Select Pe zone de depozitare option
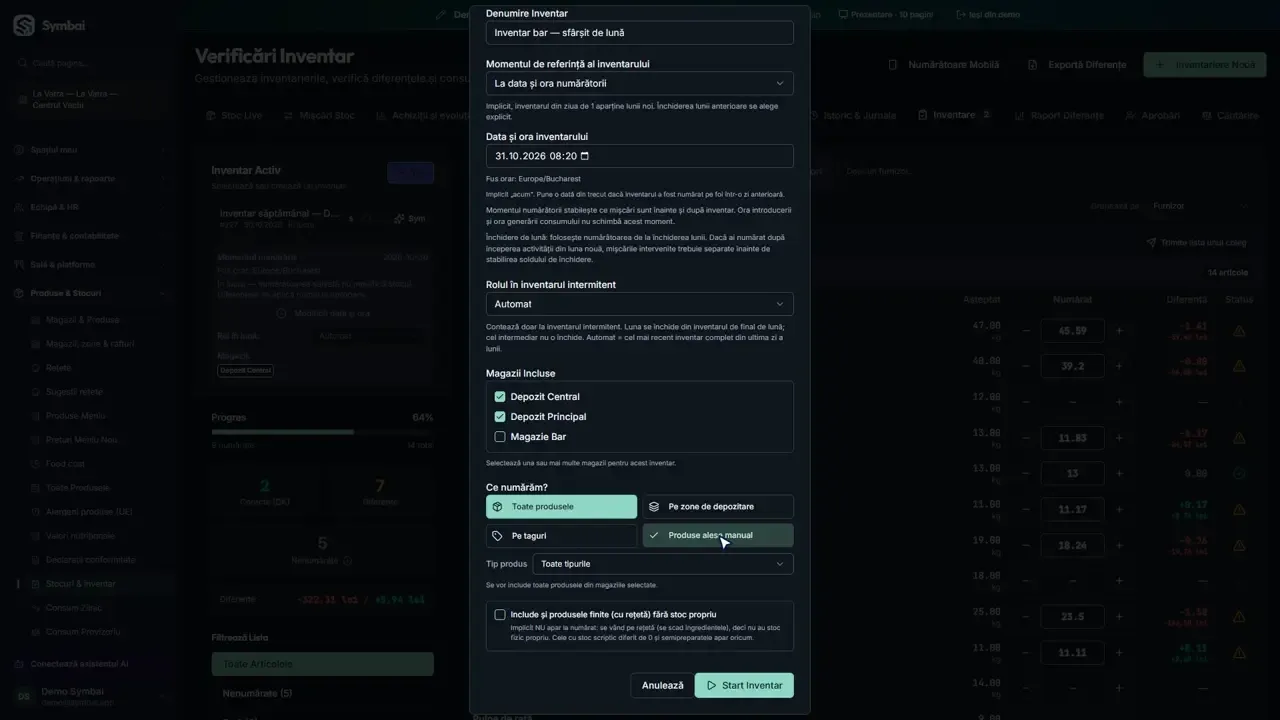The height and width of the screenshot is (720, 1280). pos(718,507)
